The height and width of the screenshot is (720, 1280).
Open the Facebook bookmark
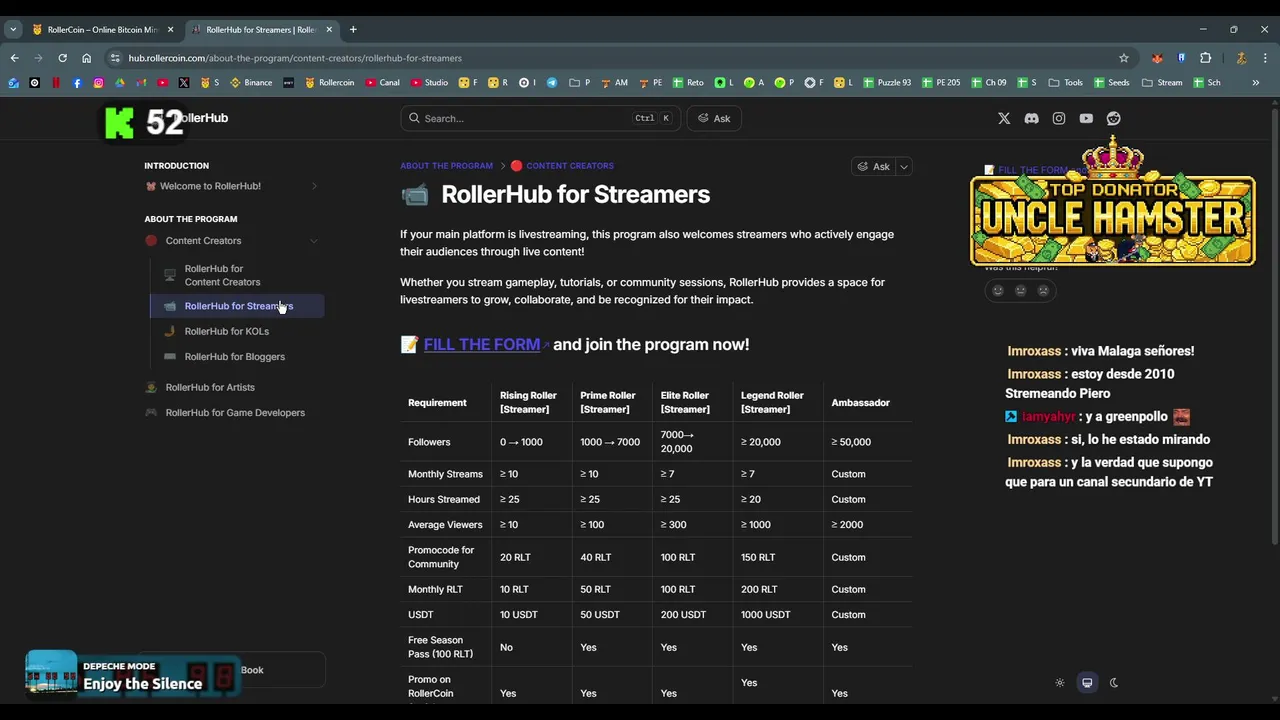point(77,83)
